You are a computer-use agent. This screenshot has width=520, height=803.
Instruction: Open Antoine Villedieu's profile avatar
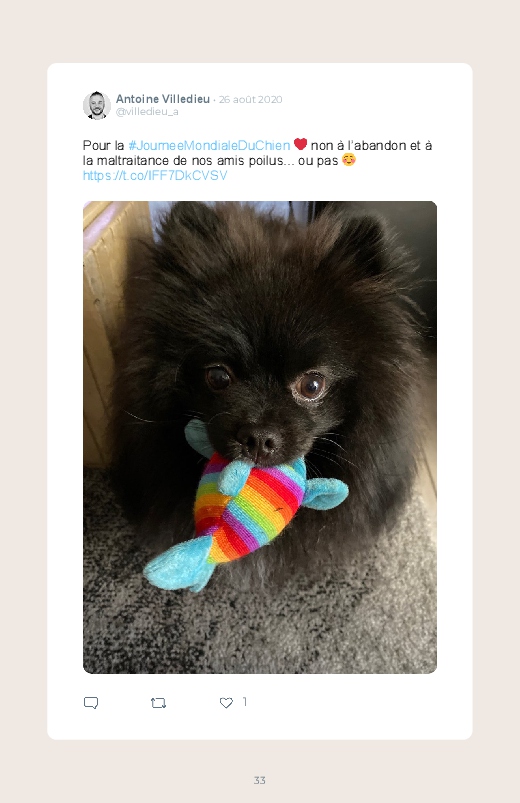(97, 105)
